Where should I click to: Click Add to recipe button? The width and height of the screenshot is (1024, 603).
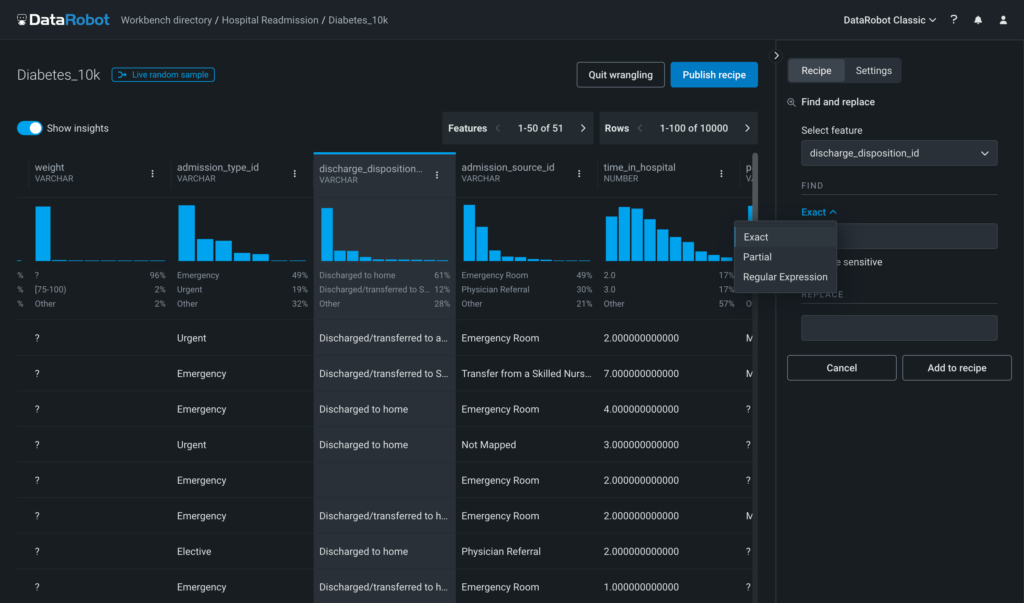coord(957,368)
